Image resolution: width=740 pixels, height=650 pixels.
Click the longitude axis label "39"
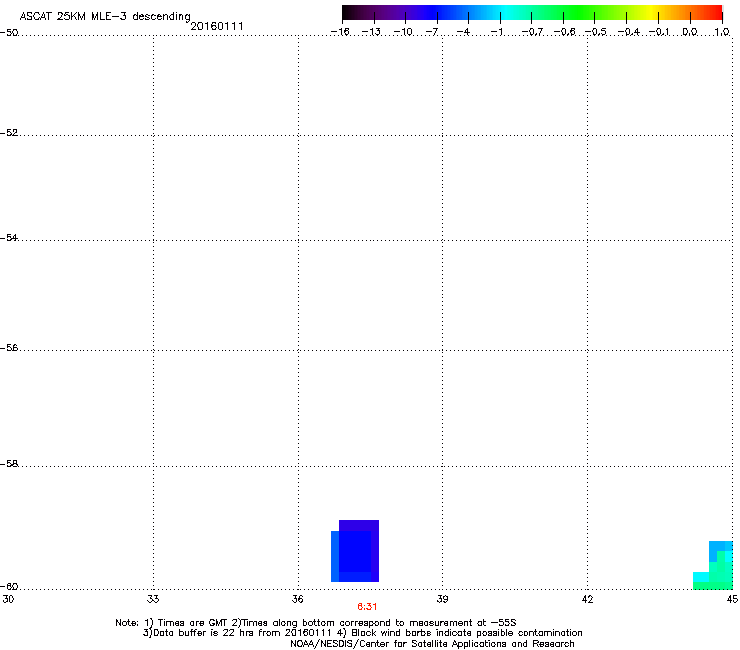click(x=442, y=599)
